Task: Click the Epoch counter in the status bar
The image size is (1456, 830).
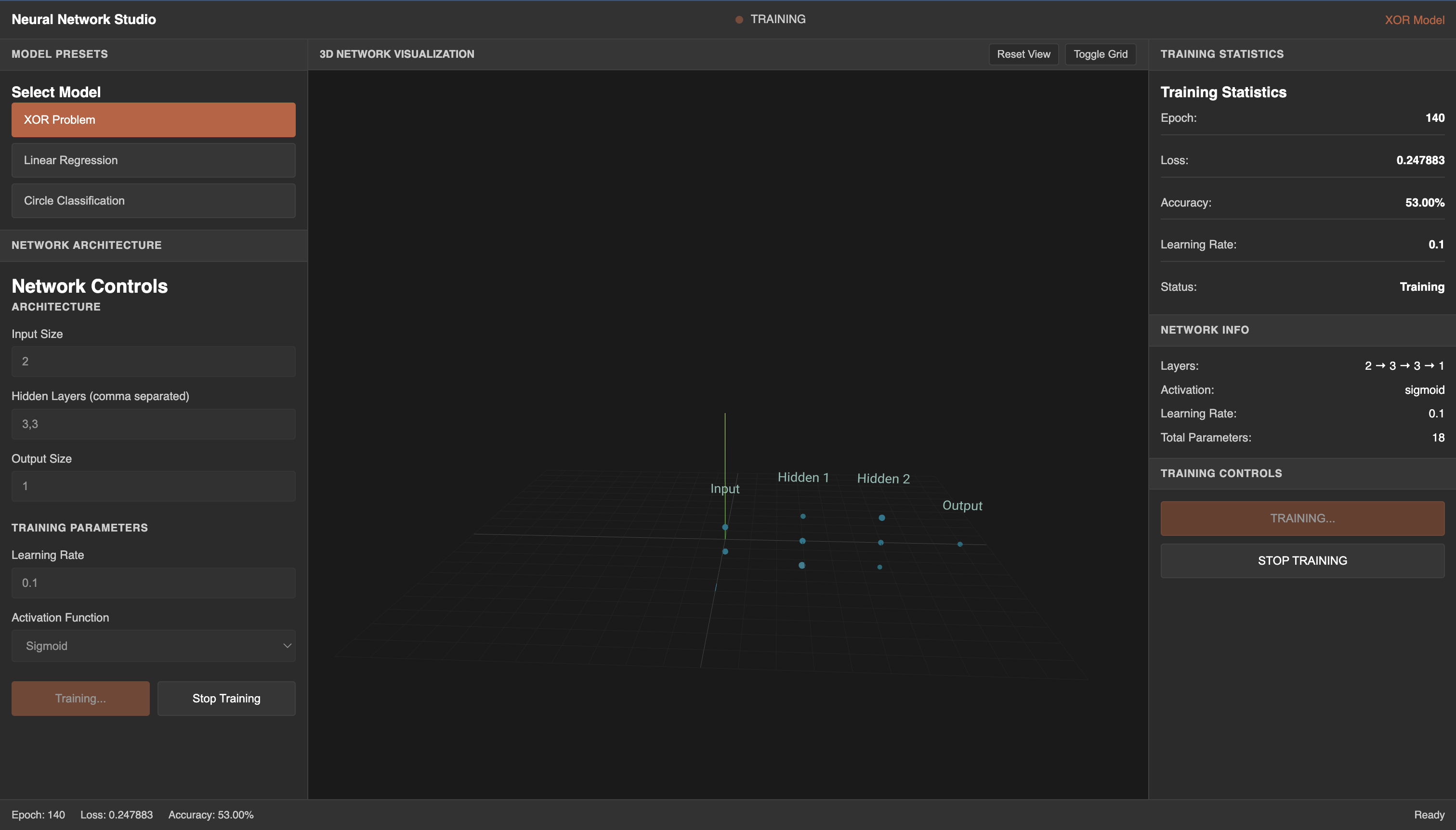Action: (38, 815)
